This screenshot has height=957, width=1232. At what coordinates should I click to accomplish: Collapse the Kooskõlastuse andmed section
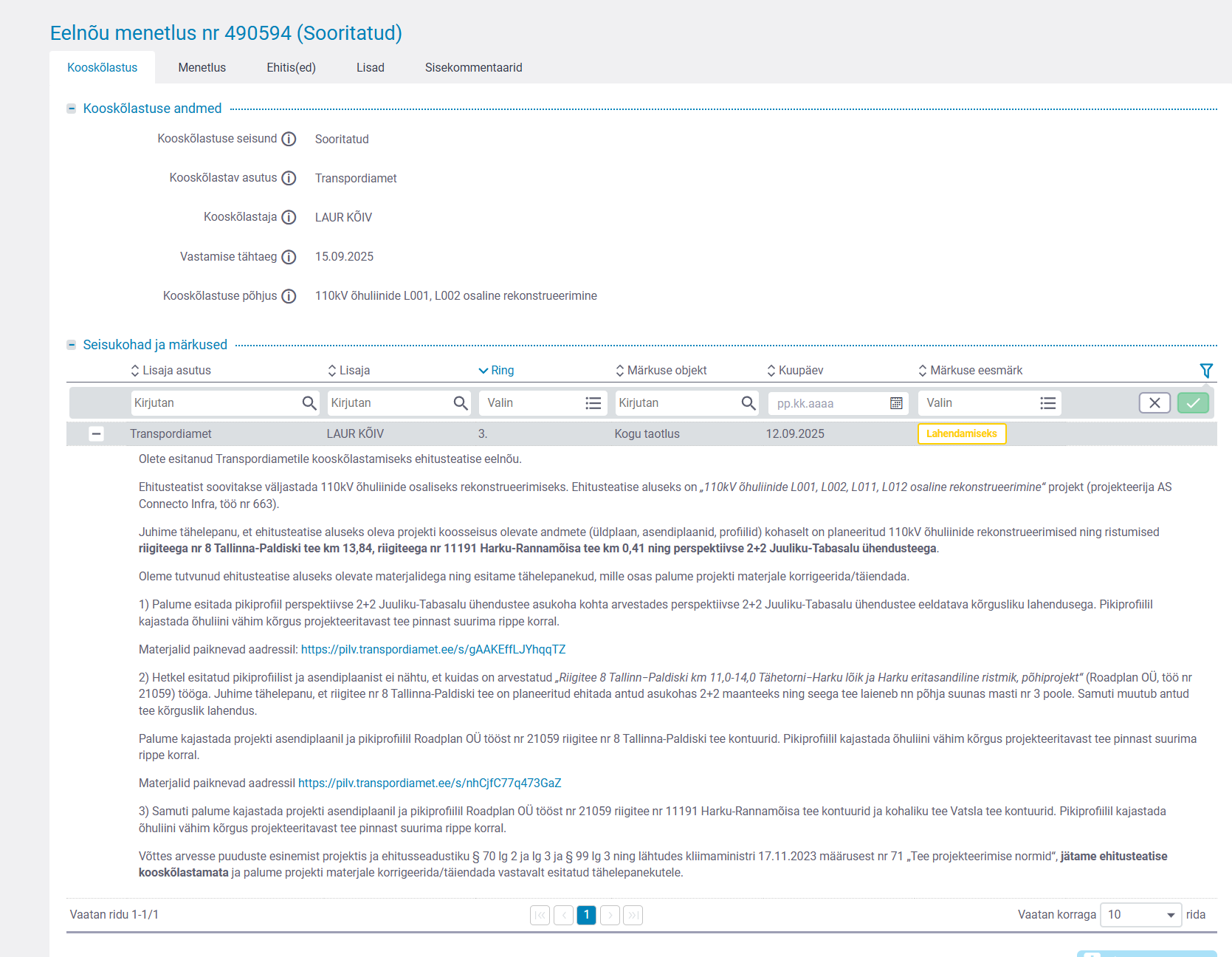pyautogui.click(x=72, y=109)
